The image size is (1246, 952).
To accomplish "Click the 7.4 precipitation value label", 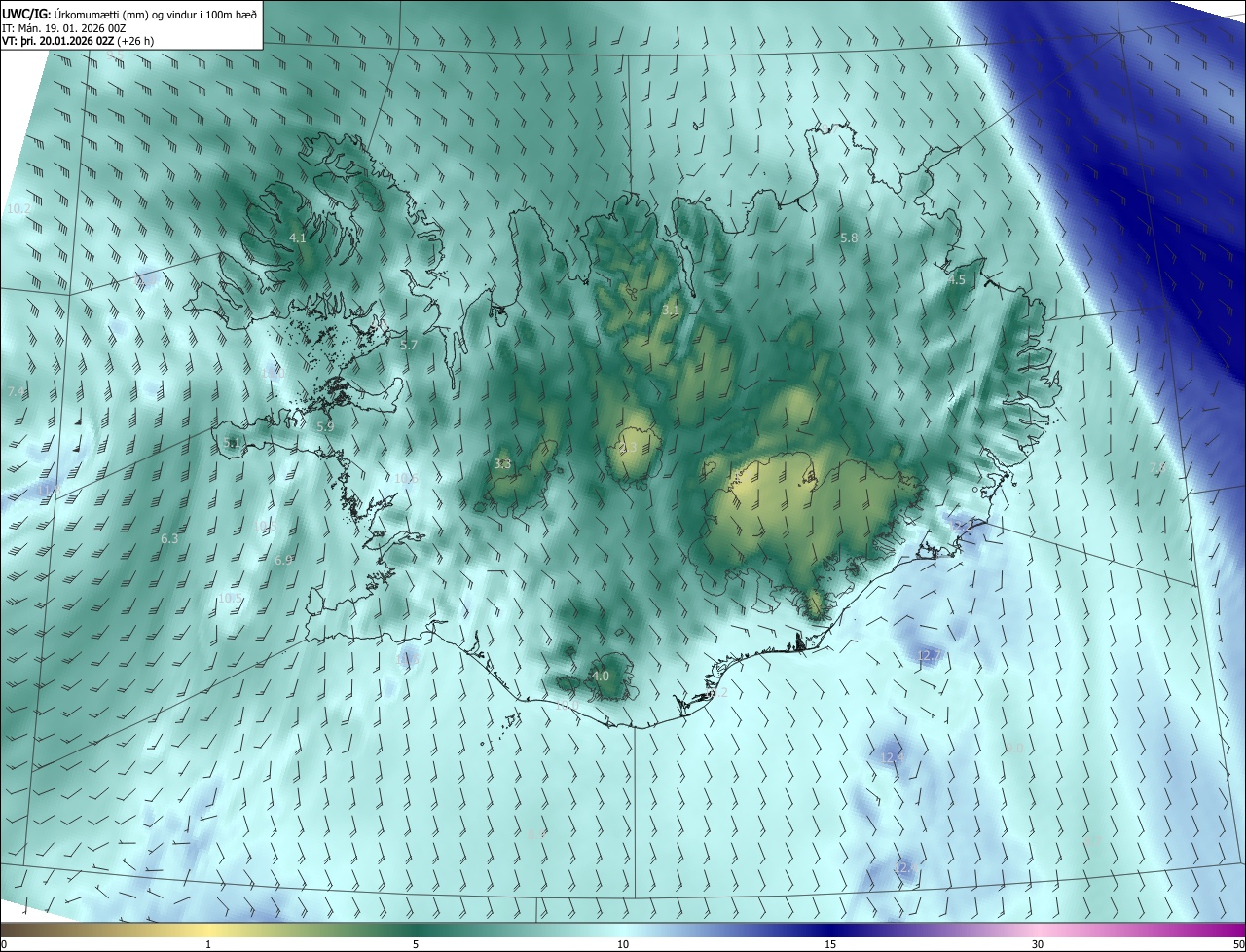I will click(x=16, y=391).
